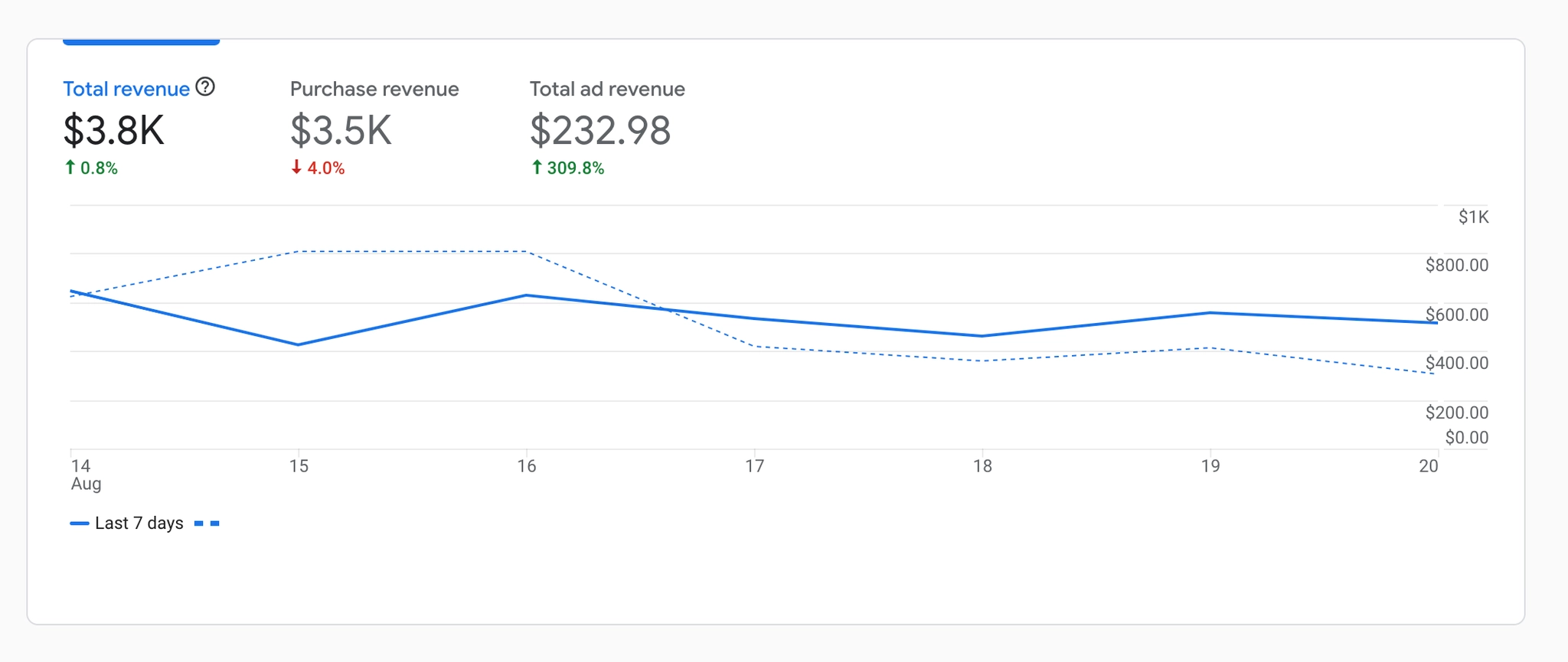Switch to the Purchase revenue tab

[374, 90]
